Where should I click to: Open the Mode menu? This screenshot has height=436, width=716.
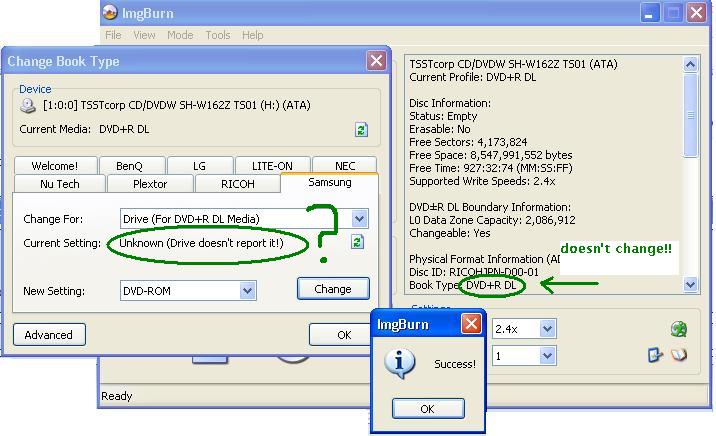pyautogui.click(x=180, y=35)
